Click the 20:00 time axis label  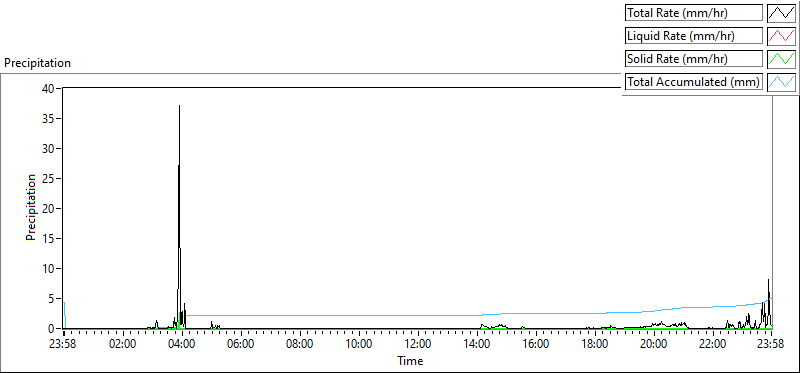click(x=654, y=343)
